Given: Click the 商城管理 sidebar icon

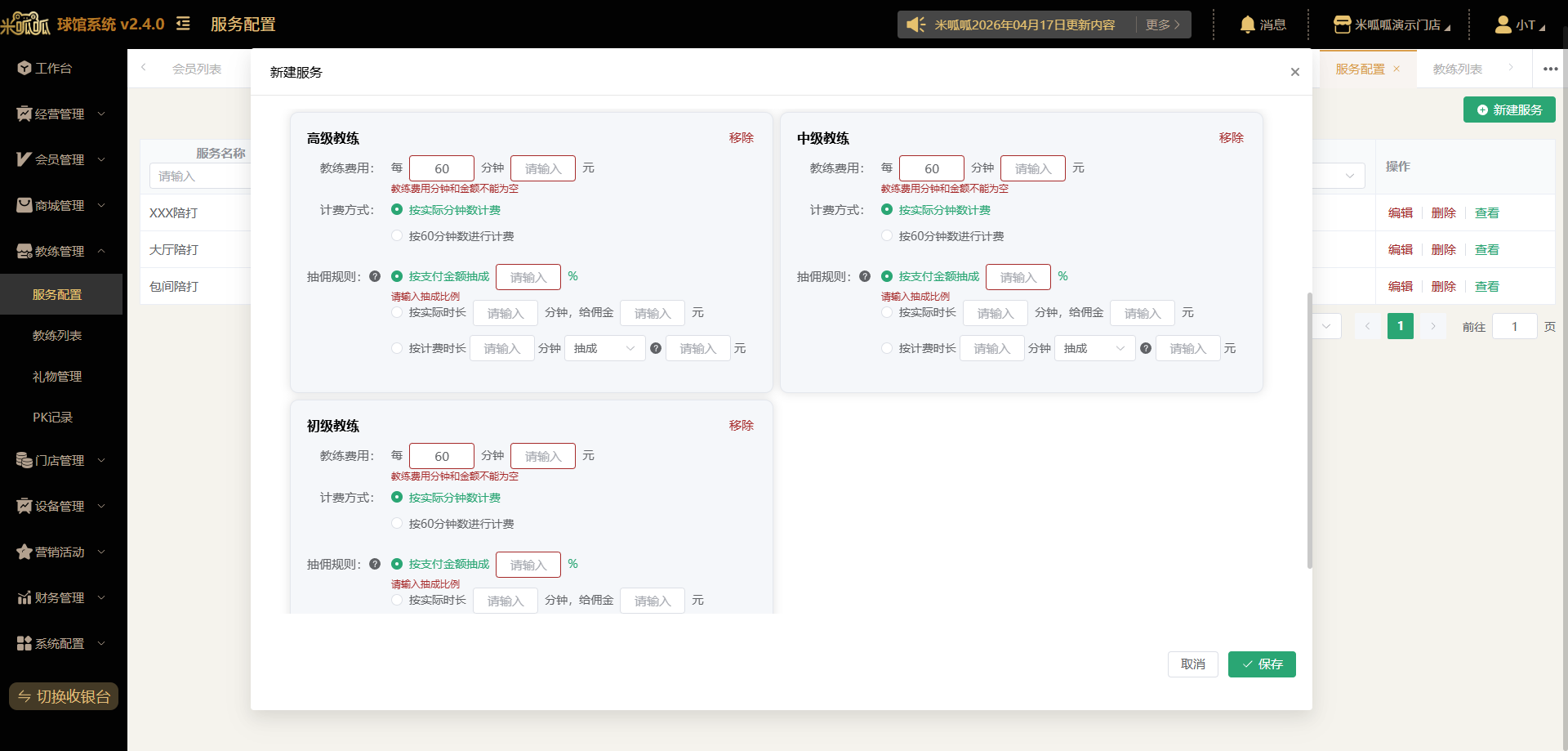Looking at the screenshot, I should (x=24, y=205).
